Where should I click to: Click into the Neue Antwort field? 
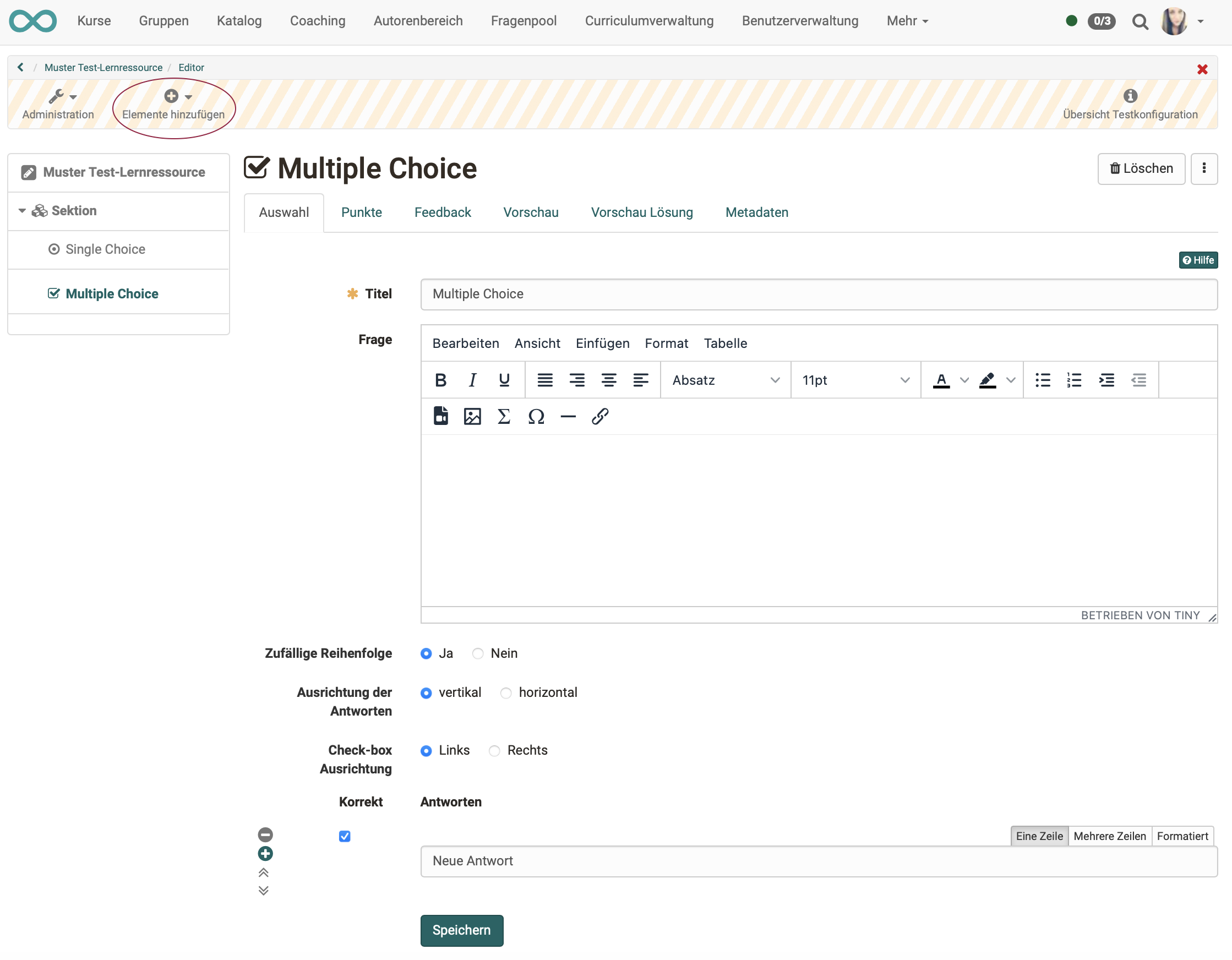point(818,861)
